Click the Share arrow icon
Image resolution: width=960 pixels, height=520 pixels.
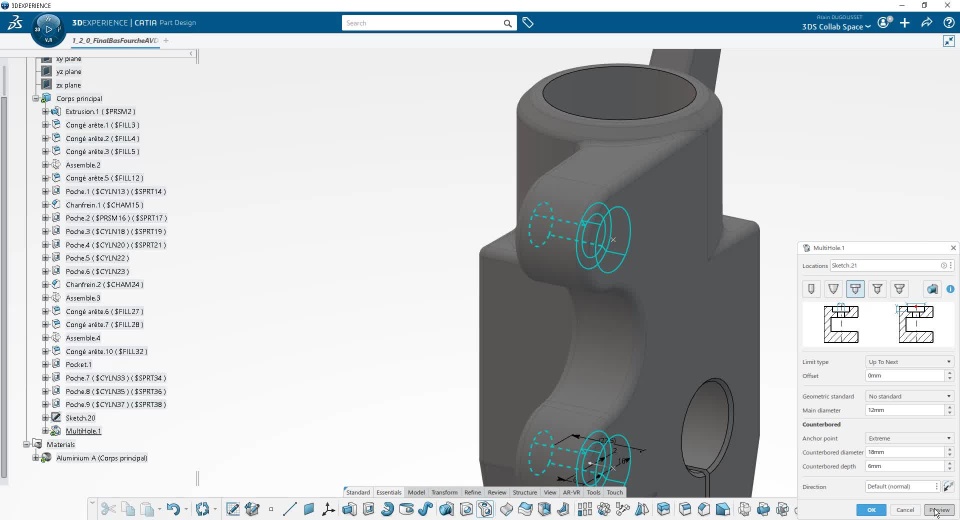(x=927, y=23)
